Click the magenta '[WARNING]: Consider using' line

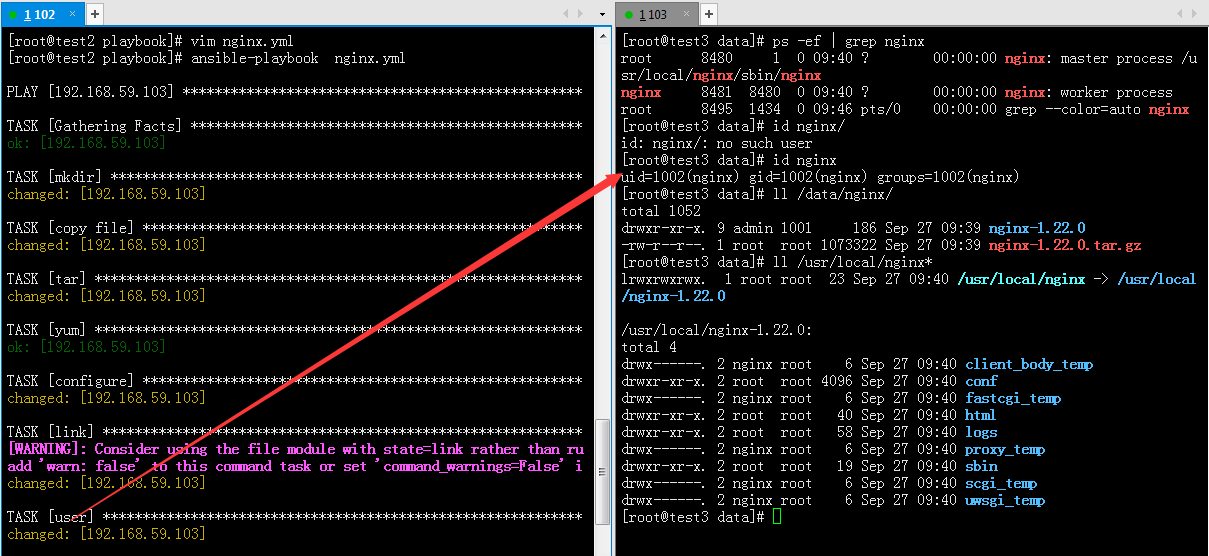point(295,449)
